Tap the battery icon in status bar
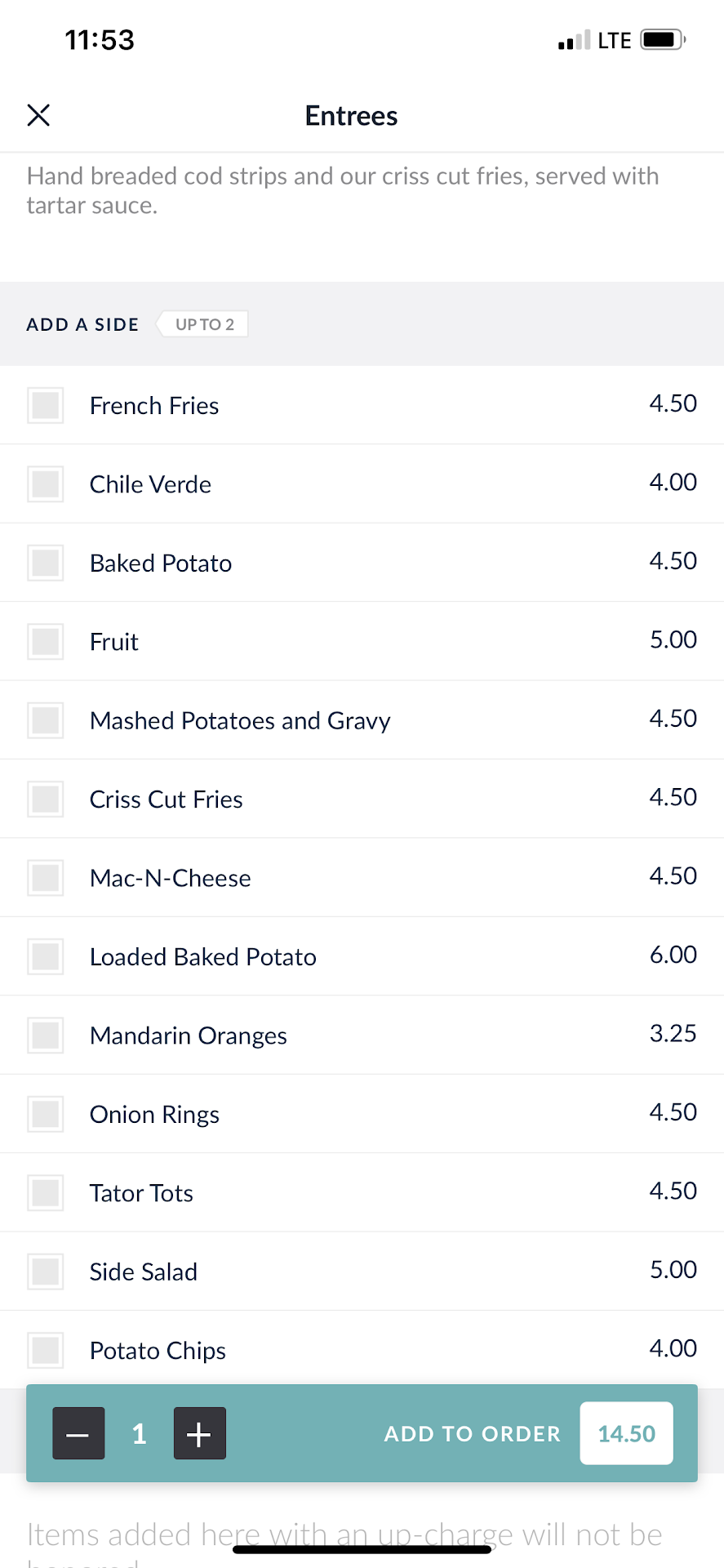724x1568 pixels. 662,39
